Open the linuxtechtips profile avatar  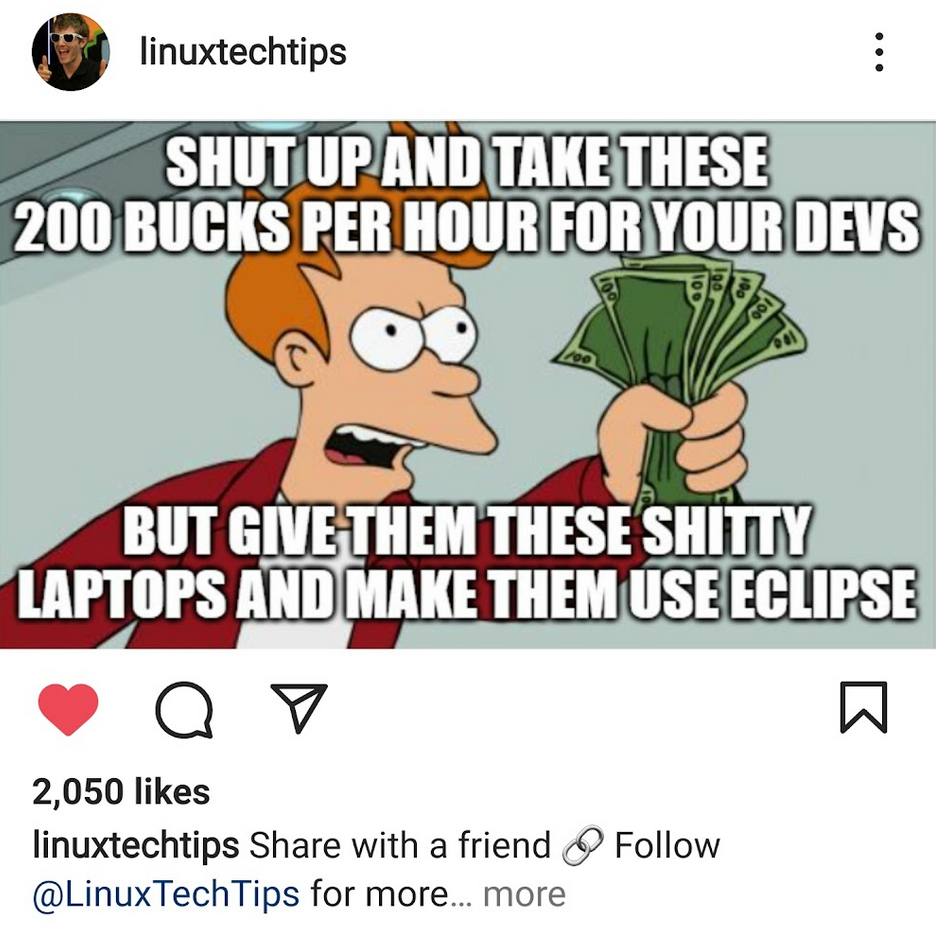(70, 52)
